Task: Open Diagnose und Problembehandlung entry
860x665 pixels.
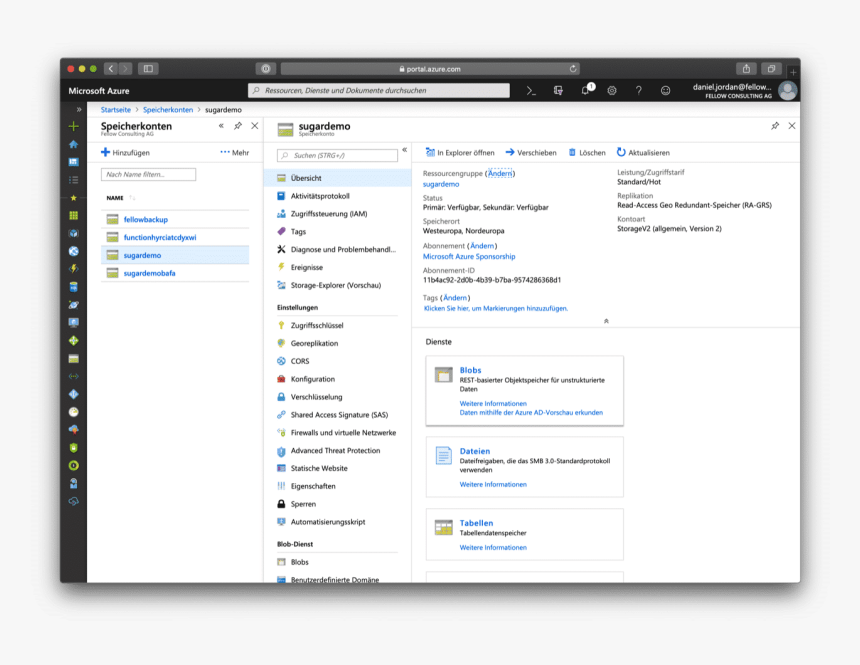Action: pyautogui.click(x=337, y=250)
